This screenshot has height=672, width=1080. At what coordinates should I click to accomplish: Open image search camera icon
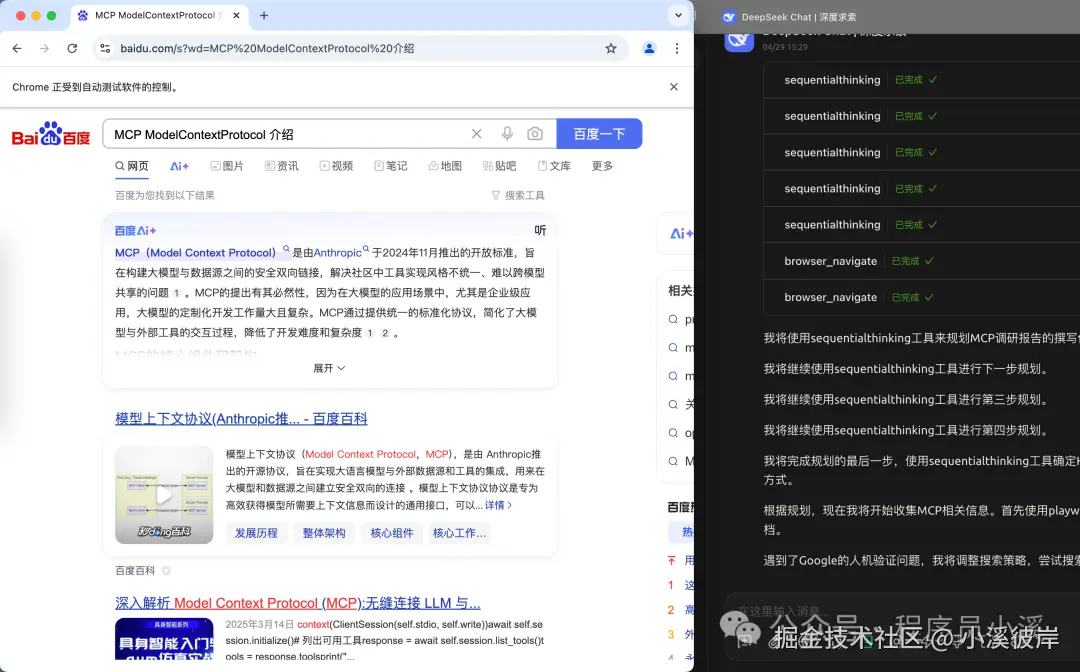535,134
